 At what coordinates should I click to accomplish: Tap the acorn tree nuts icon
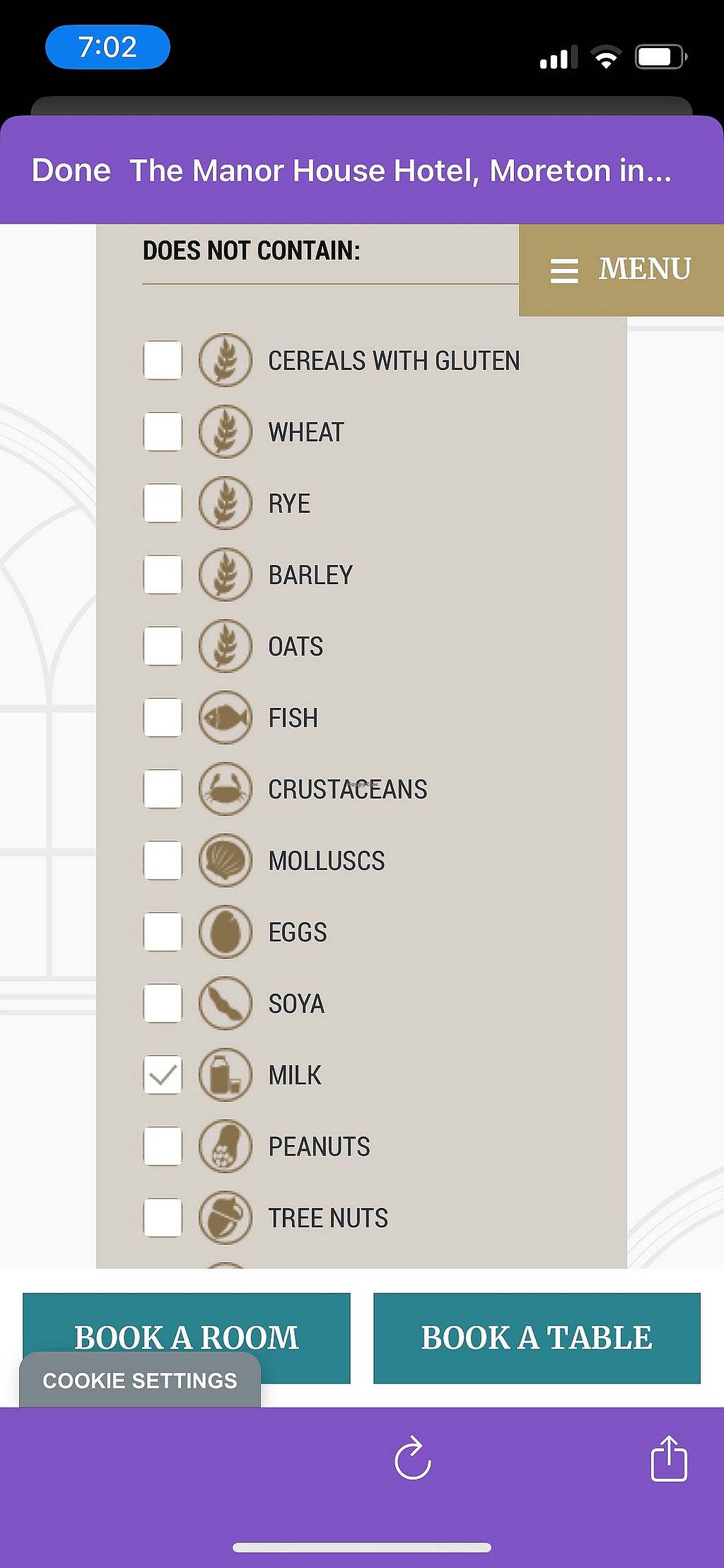tap(225, 1218)
